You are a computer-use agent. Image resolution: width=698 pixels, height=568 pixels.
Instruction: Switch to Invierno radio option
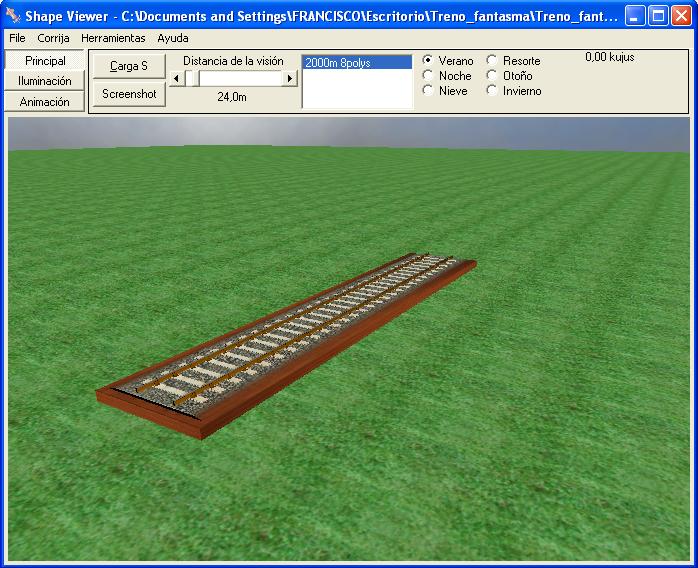(x=492, y=91)
